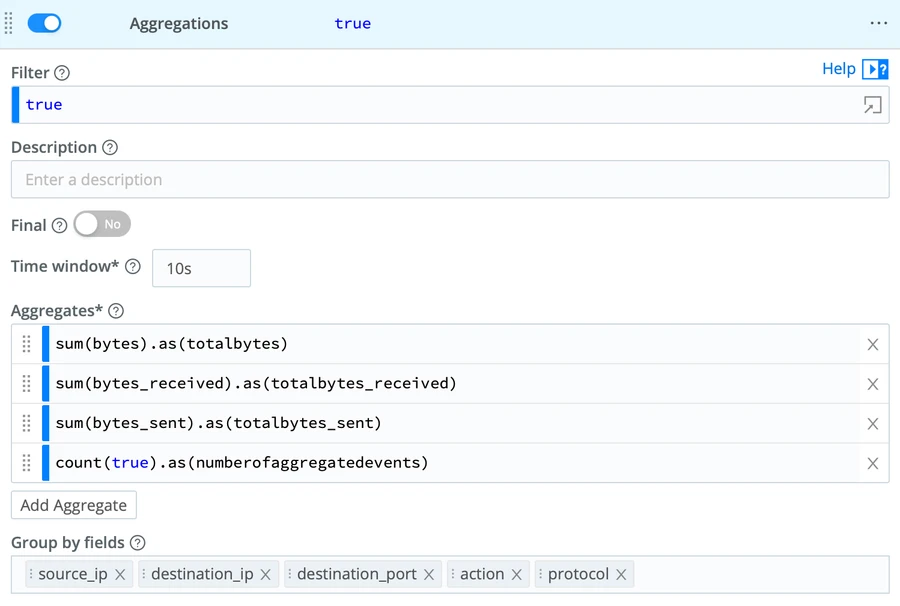Click the Help link
This screenshot has height=606, width=900.
(838, 69)
